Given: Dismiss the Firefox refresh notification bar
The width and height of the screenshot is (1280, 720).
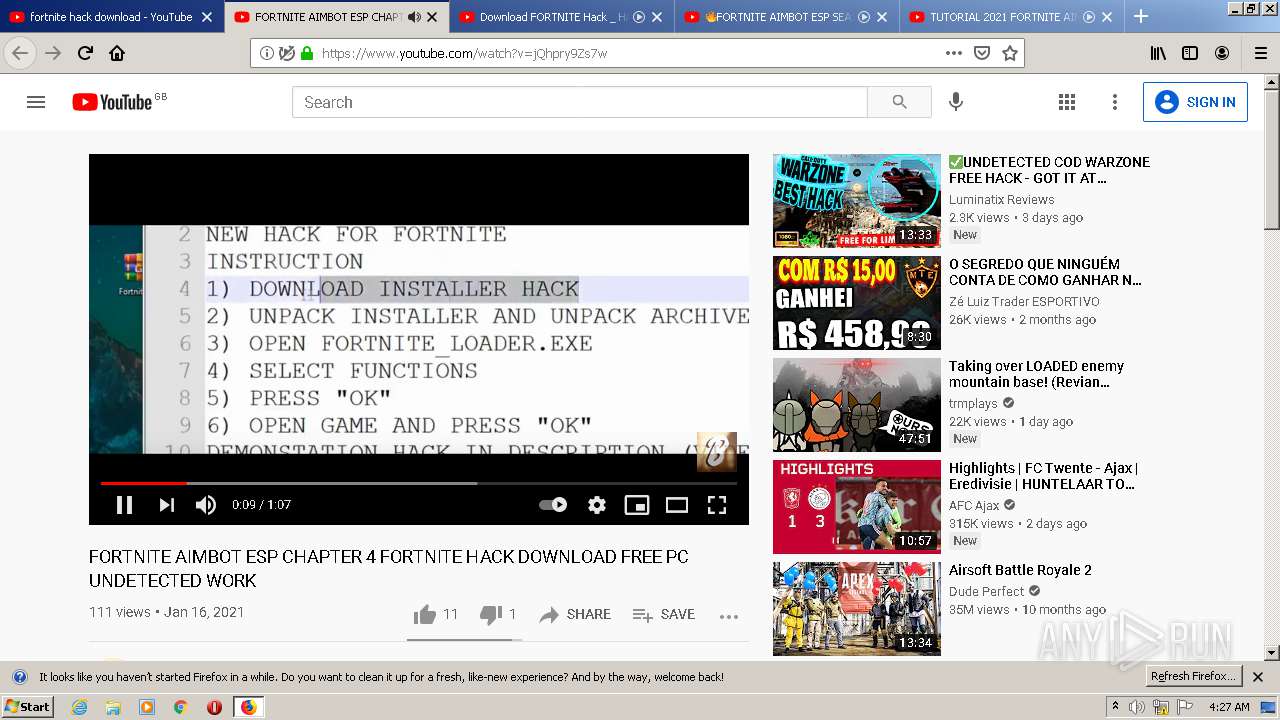Looking at the screenshot, I should pyautogui.click(x=1258, y=677).
